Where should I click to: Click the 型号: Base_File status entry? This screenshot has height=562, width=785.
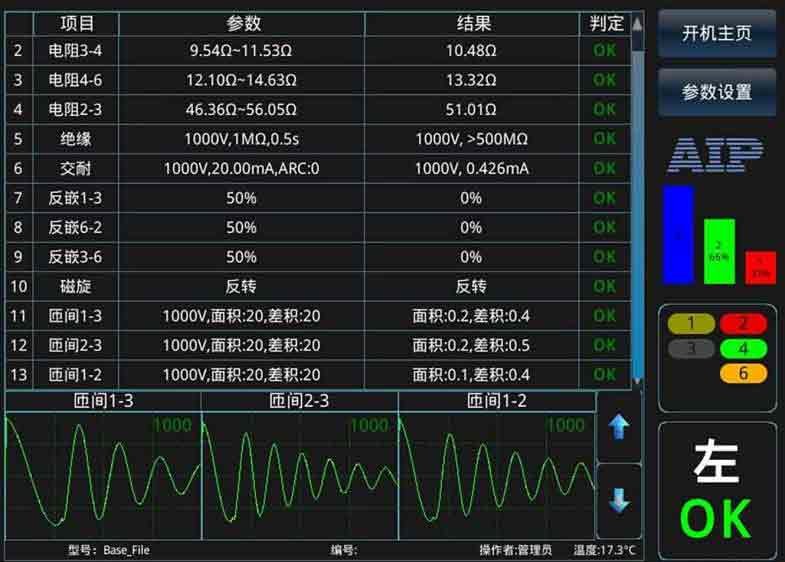(x=109, y=550)
